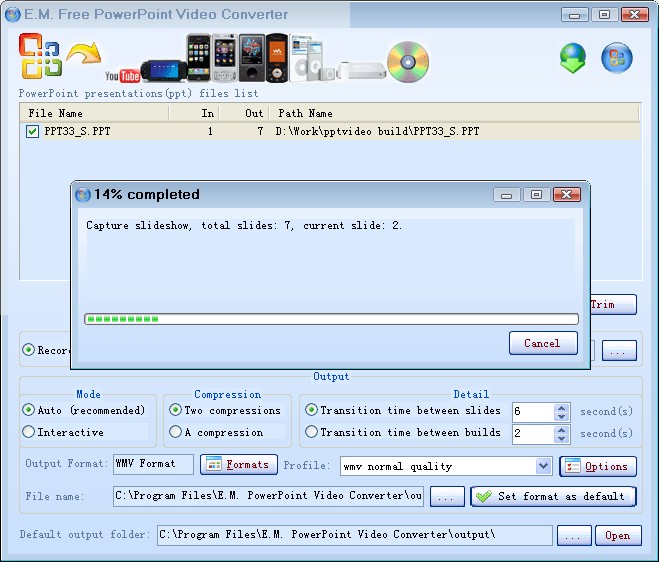Click the black iPhone device icon
This screenshot has width=659, height=562.
[x=198, y=58]
